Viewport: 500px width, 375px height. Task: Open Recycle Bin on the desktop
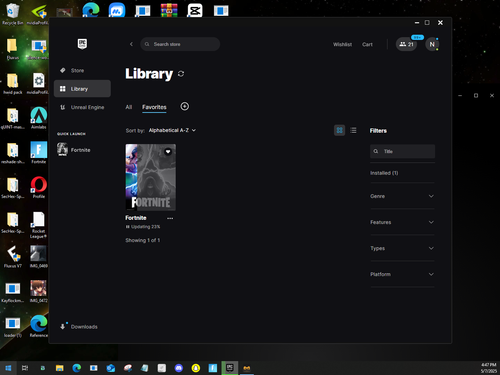[x=13, y=14]
